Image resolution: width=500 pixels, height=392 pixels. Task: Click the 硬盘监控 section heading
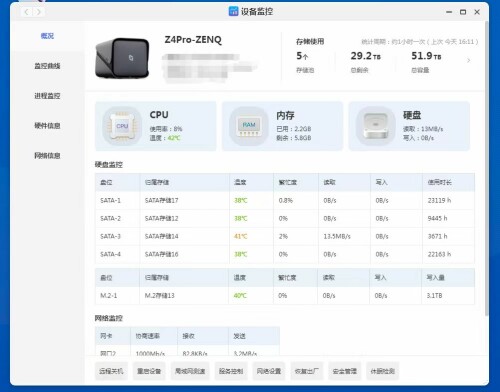[109, 165]
